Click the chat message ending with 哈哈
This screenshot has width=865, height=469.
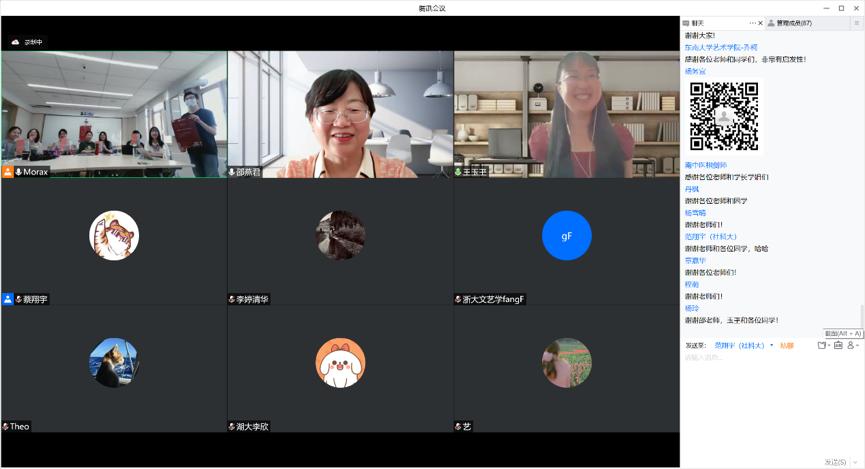click(x=727, y=249)
